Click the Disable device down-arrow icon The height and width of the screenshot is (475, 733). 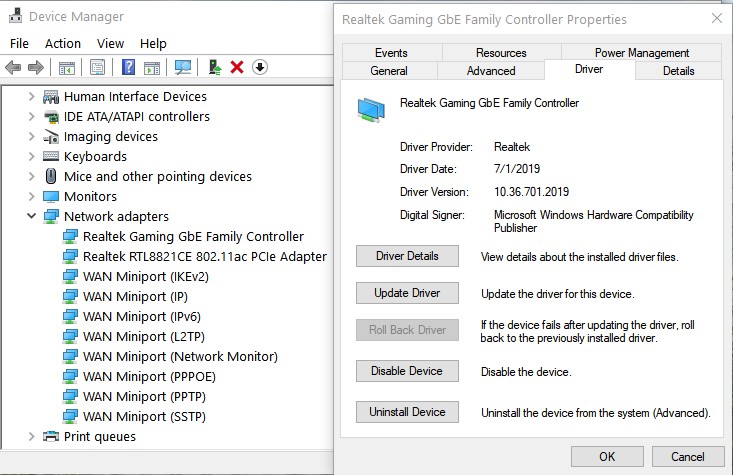click(x=260, y=67)
